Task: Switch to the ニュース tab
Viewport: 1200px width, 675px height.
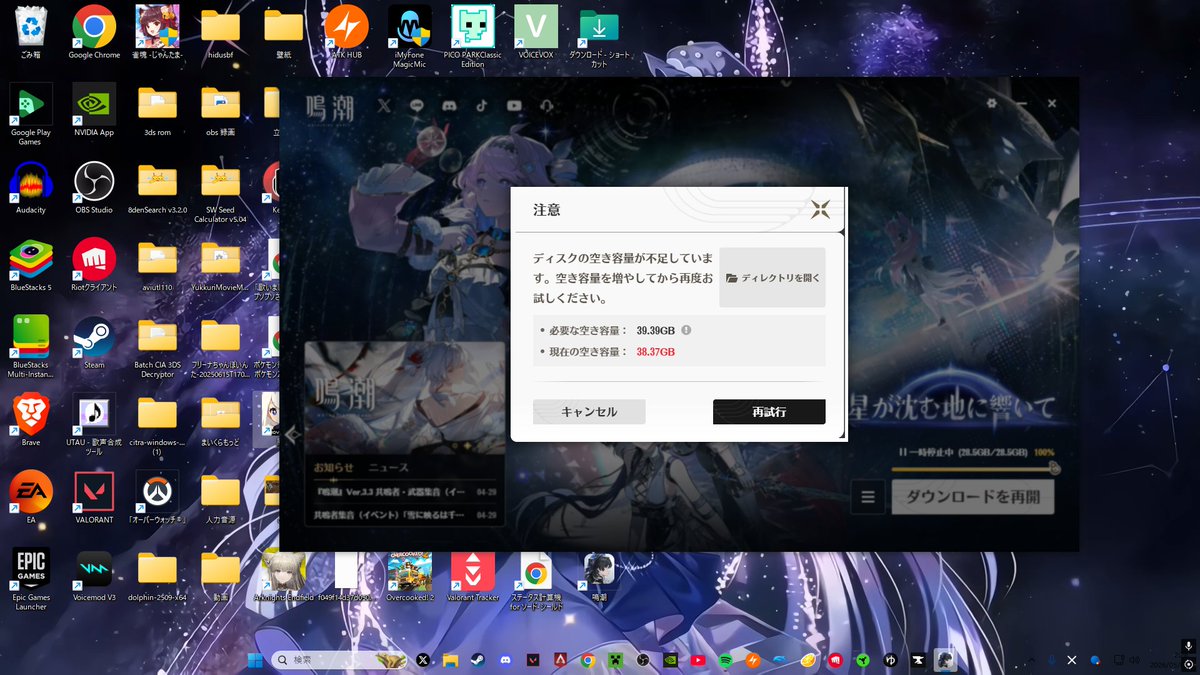Action: 388,467
